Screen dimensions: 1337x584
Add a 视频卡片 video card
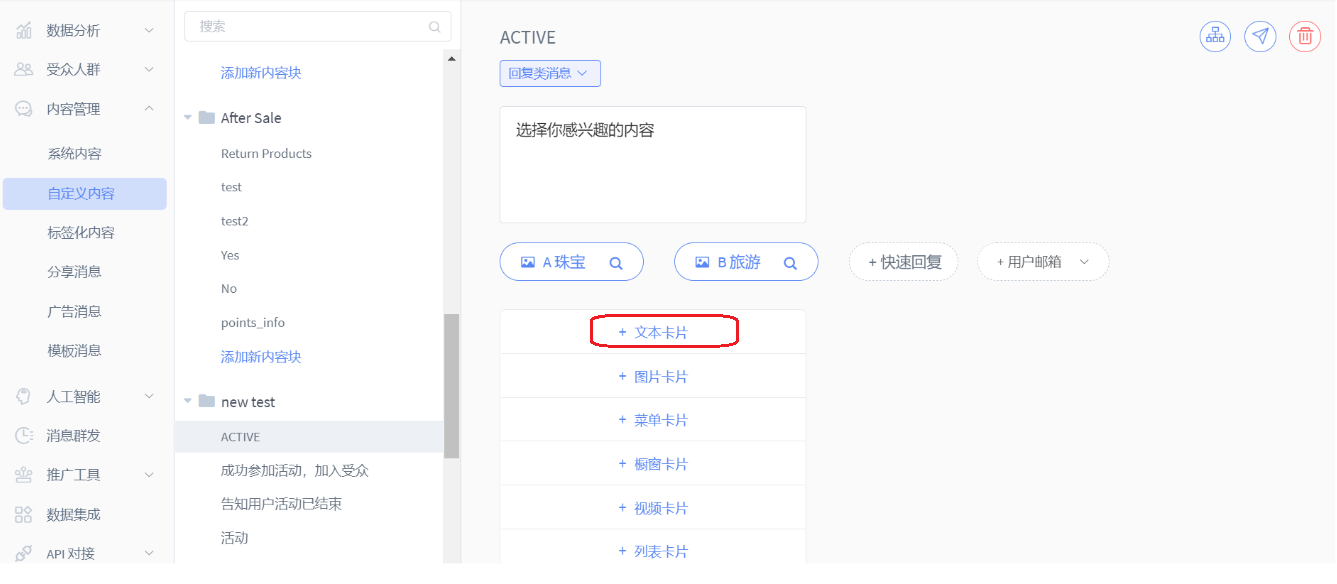pos(653,508)
